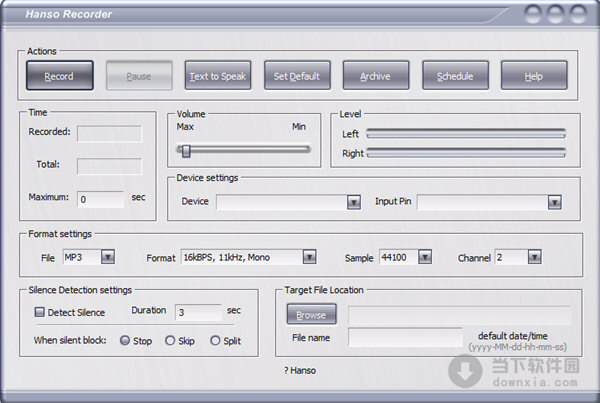Start recording with the Record button
The image size is (600, 403).
coord(60,76)
